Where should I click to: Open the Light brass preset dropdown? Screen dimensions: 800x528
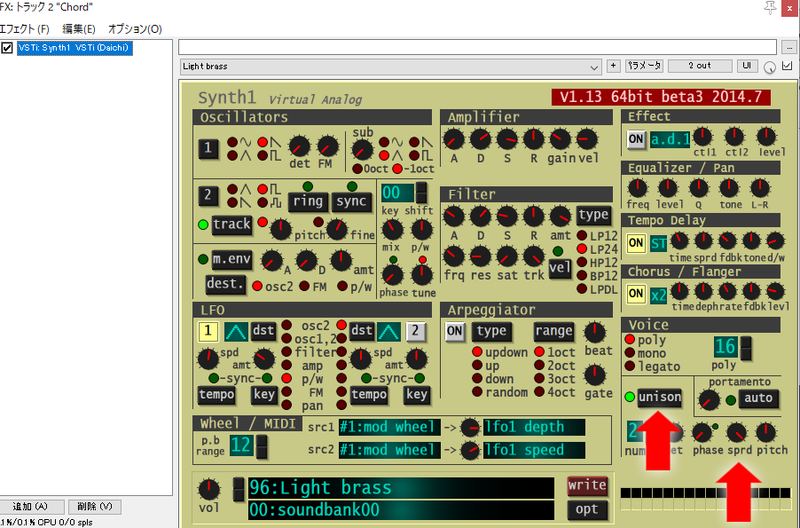pos(391,66)
